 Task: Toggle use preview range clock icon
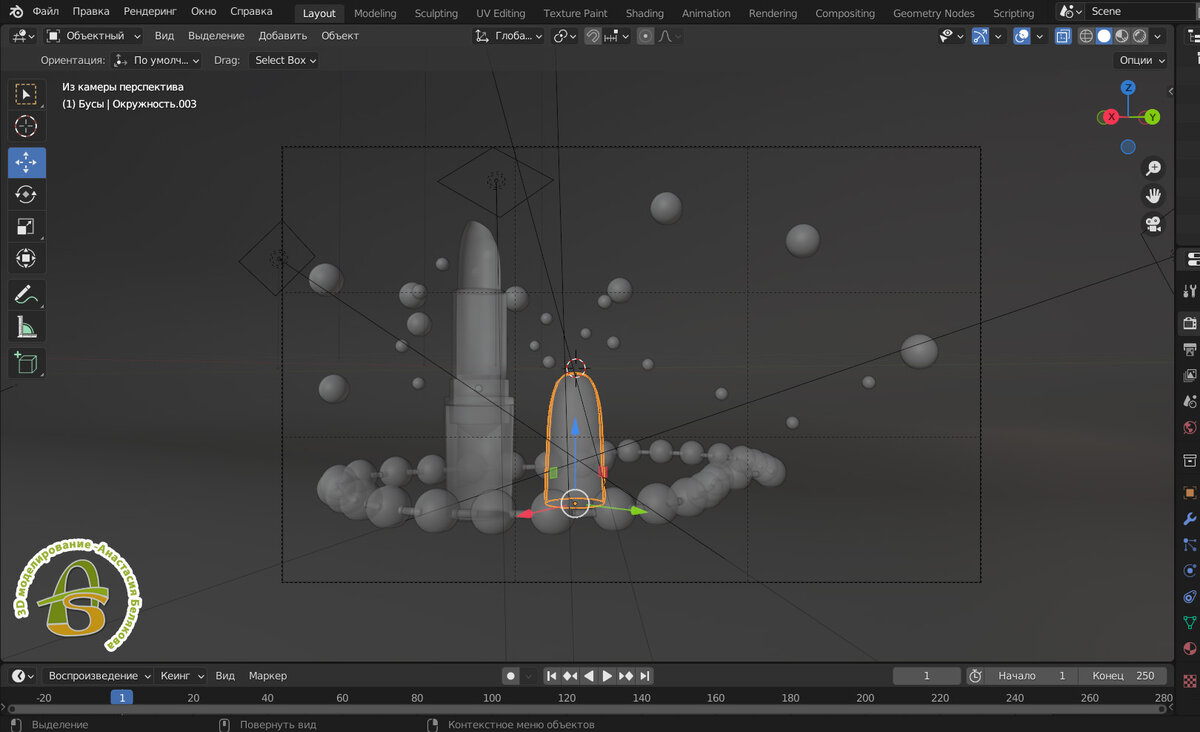(976, 676)
